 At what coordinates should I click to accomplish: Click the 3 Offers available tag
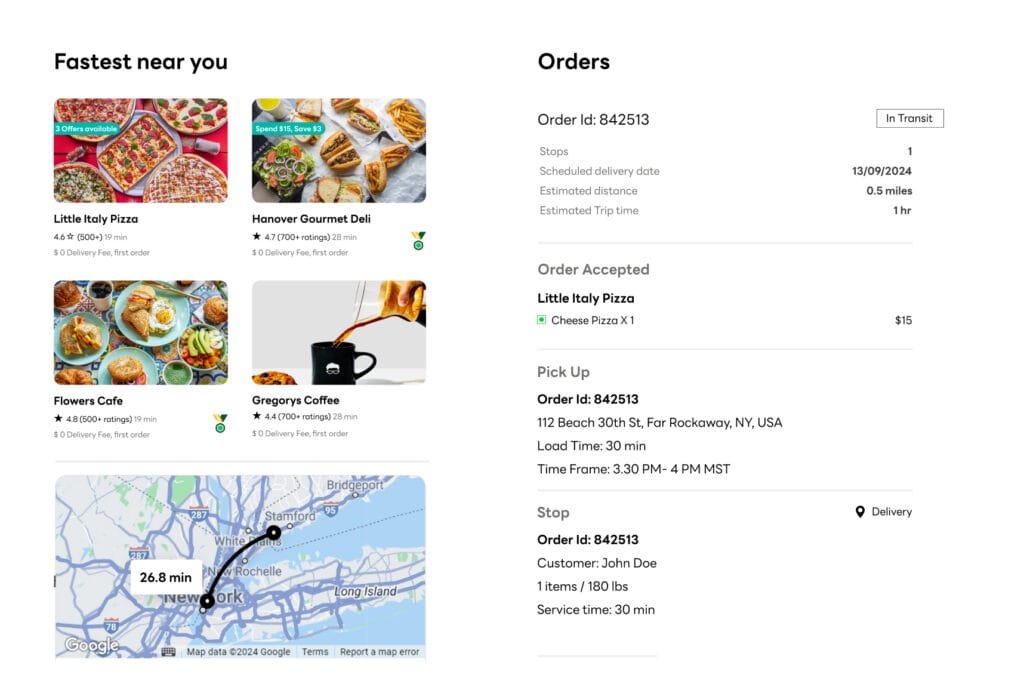(86, 129)
